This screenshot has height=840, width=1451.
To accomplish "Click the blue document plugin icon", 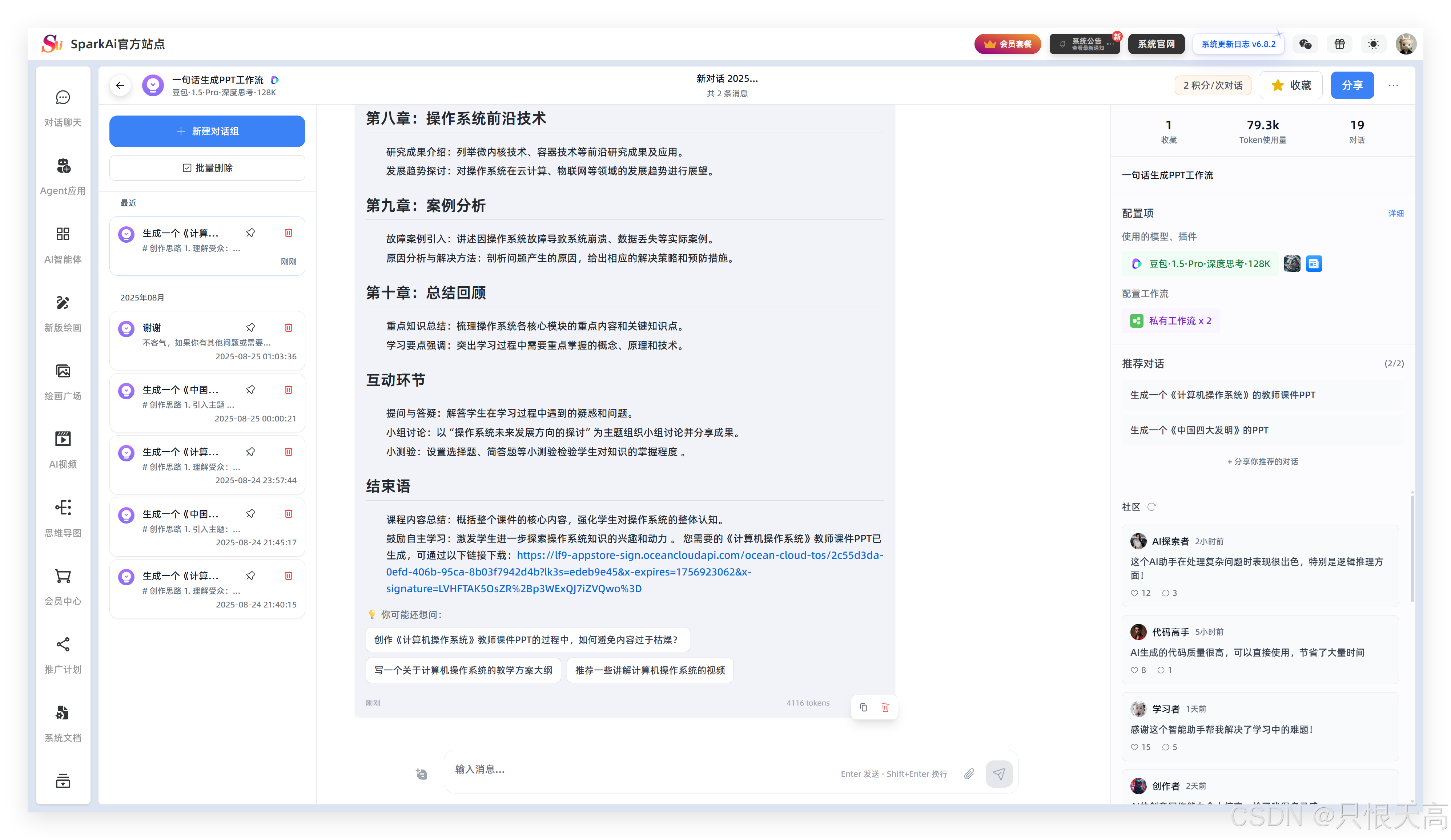I will coord(1313,264).
